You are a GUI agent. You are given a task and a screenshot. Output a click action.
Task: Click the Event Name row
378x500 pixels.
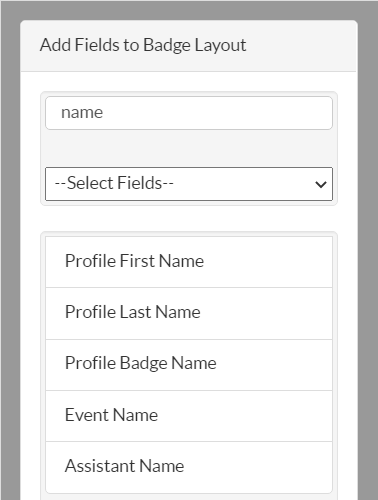[189, 416]
